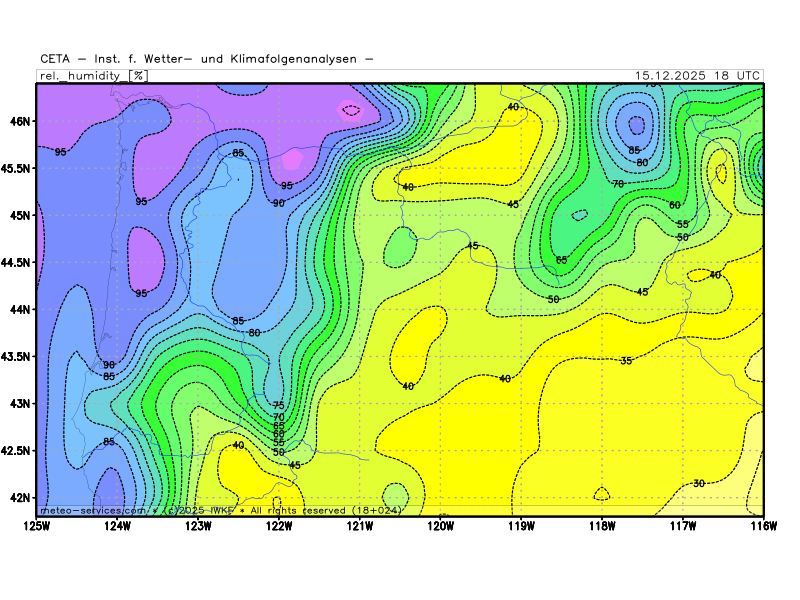800x600 pixels.
Task: Select the 35 contour label
Action: pyautogui.click(x=626, y=361)
